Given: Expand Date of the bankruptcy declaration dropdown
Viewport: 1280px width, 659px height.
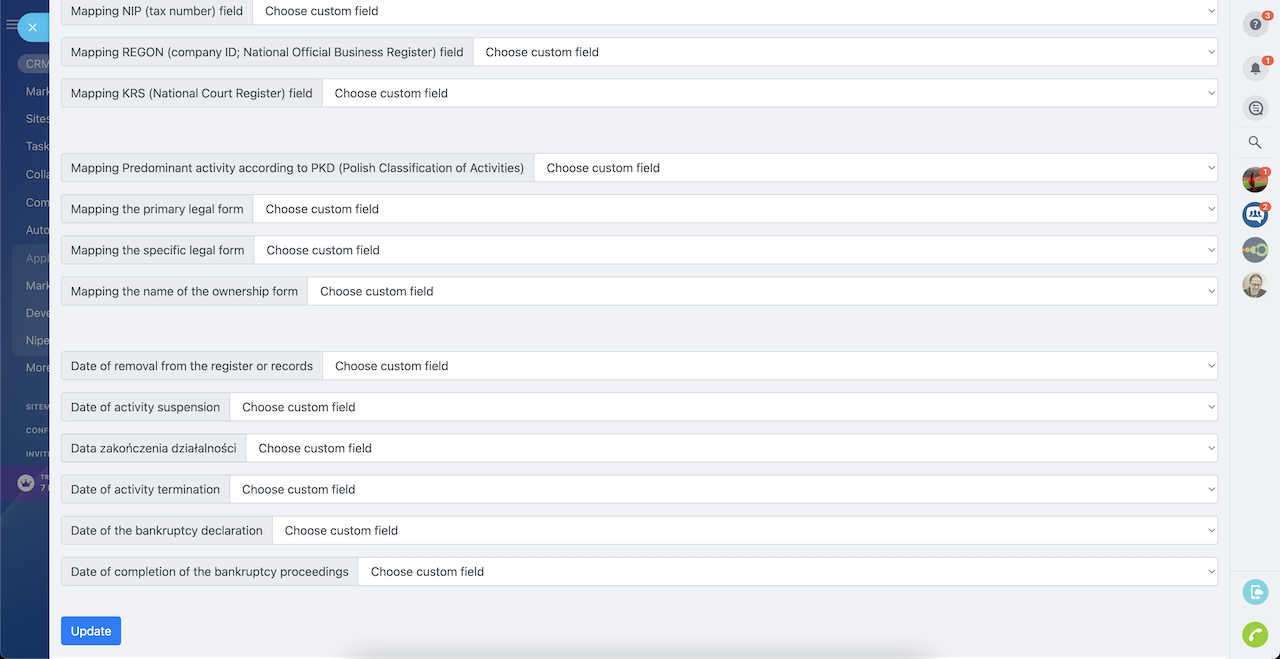Looking at the screenshot, I should pos(744,530).
